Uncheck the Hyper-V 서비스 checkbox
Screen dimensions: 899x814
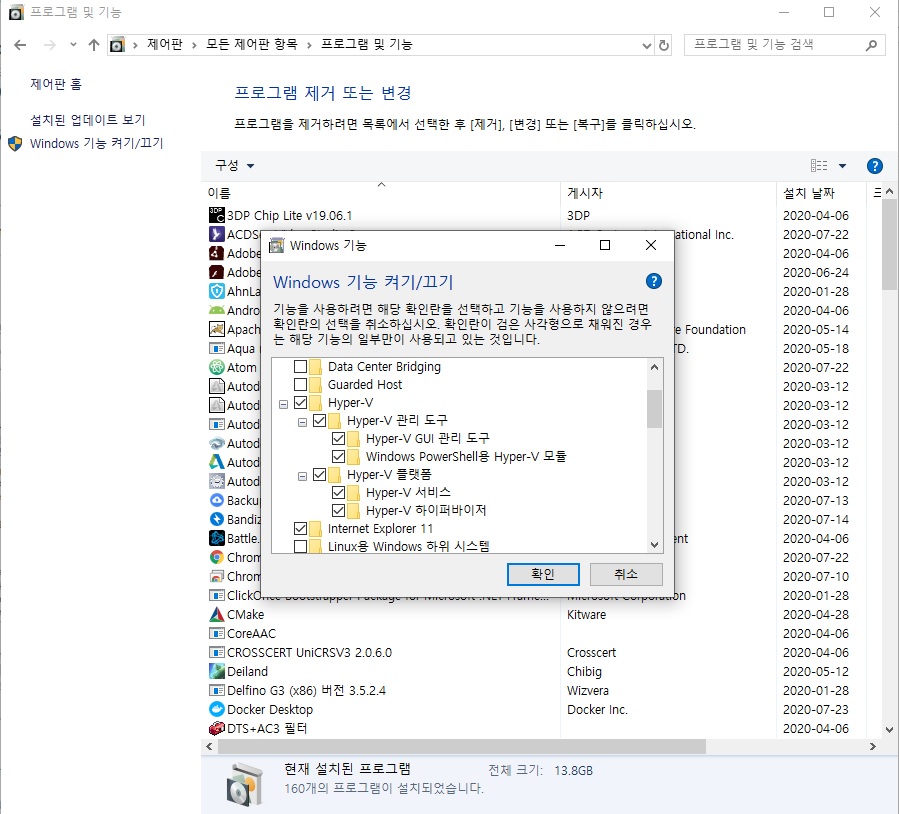point(338,492)
